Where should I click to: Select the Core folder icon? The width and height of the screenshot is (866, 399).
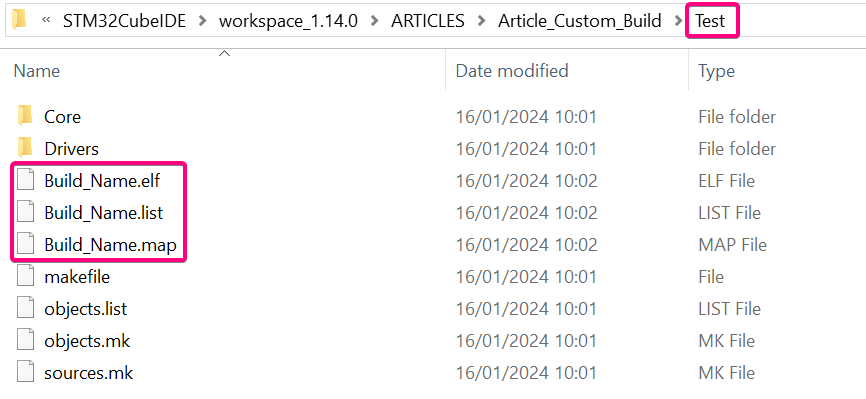click(x=25, y=117)
